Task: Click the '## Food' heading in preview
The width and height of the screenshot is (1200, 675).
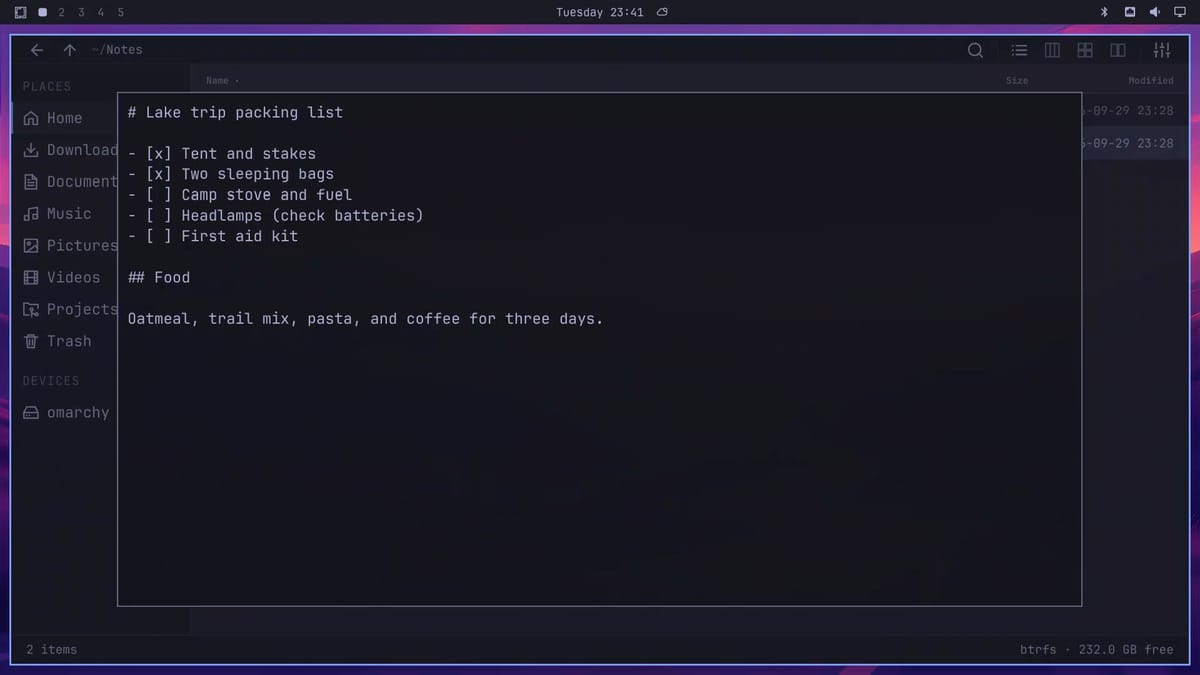Action: click(159, 277)
